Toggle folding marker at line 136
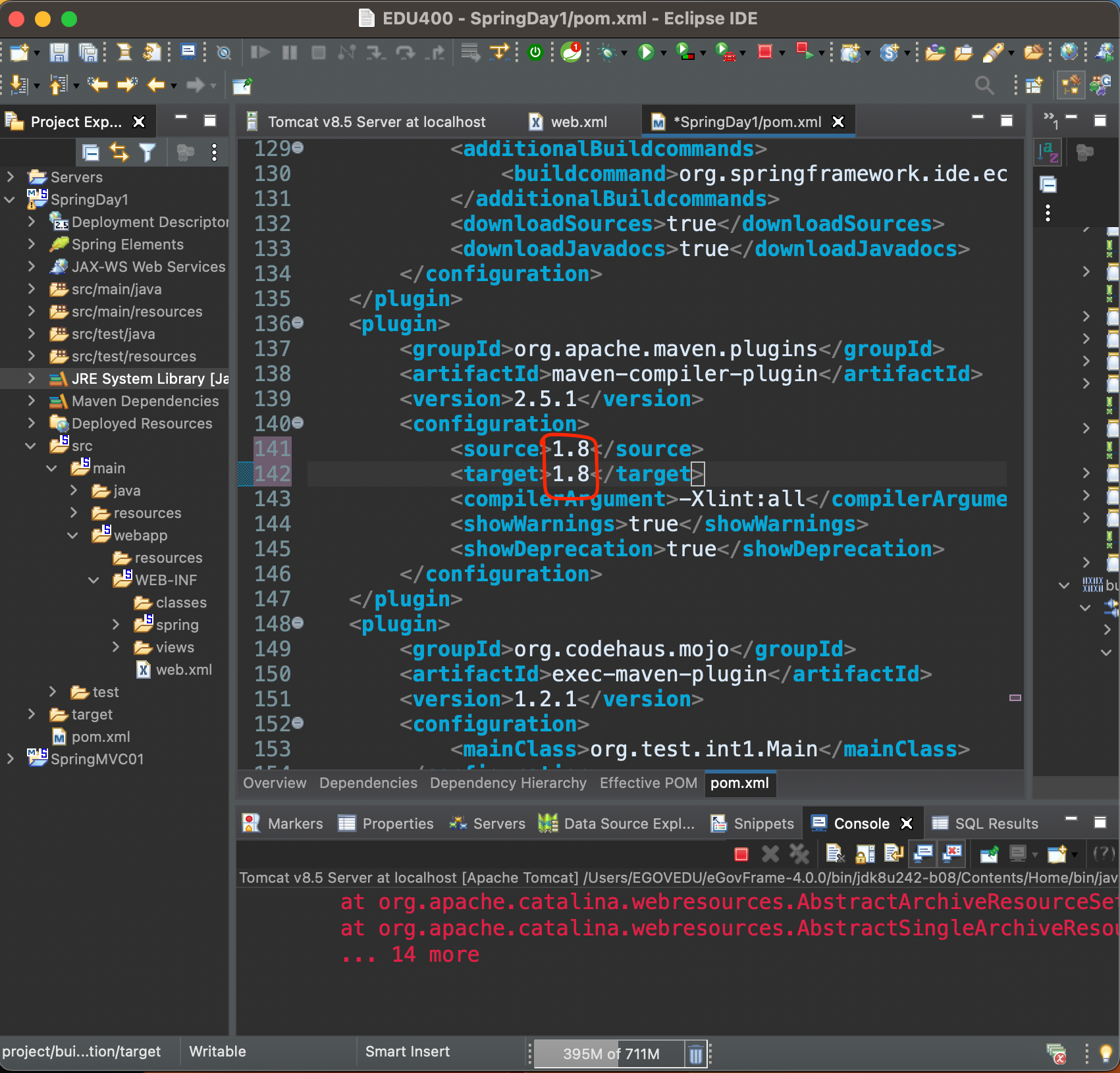This screenshot has height=1073, width=1120. point(298,323)
